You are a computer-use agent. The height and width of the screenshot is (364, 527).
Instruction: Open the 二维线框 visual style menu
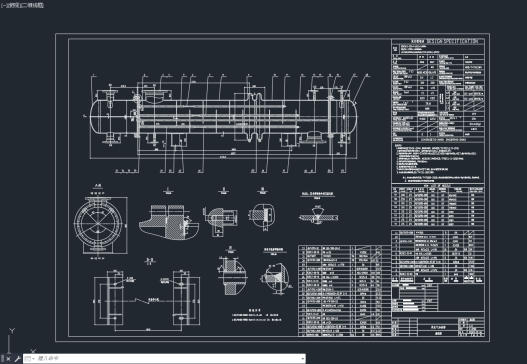(32, 5)
